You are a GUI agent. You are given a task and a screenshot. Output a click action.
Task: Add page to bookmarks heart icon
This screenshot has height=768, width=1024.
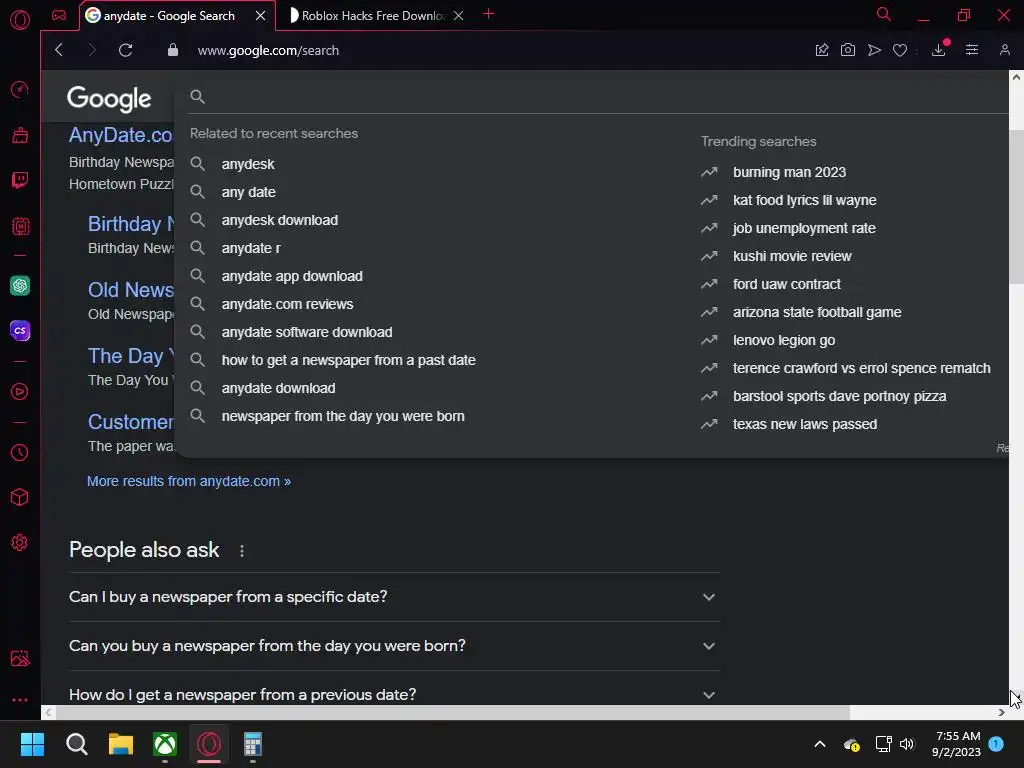click(x=900, y=50)
